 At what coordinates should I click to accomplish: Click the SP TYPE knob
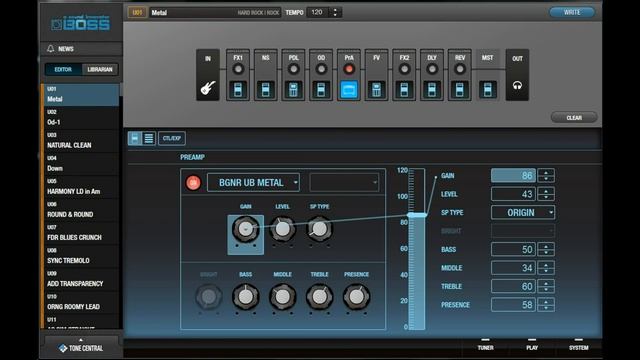tap(319, 229)
